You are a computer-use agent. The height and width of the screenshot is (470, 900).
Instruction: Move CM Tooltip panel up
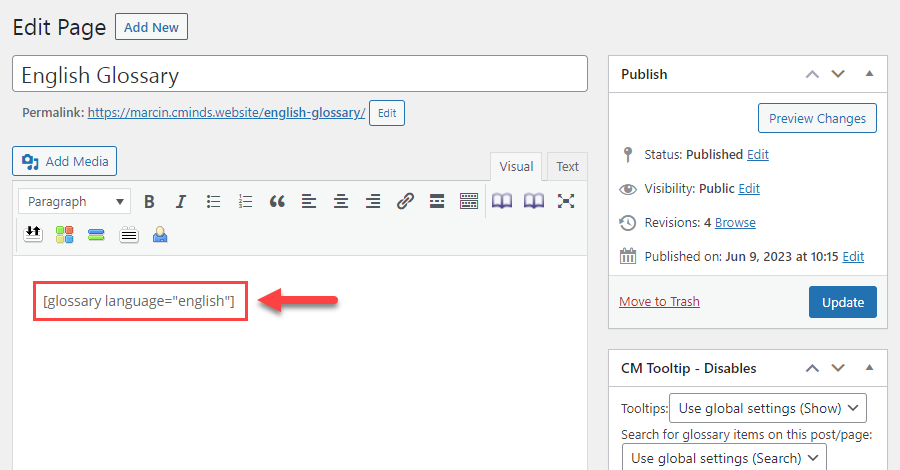(812, 368)
